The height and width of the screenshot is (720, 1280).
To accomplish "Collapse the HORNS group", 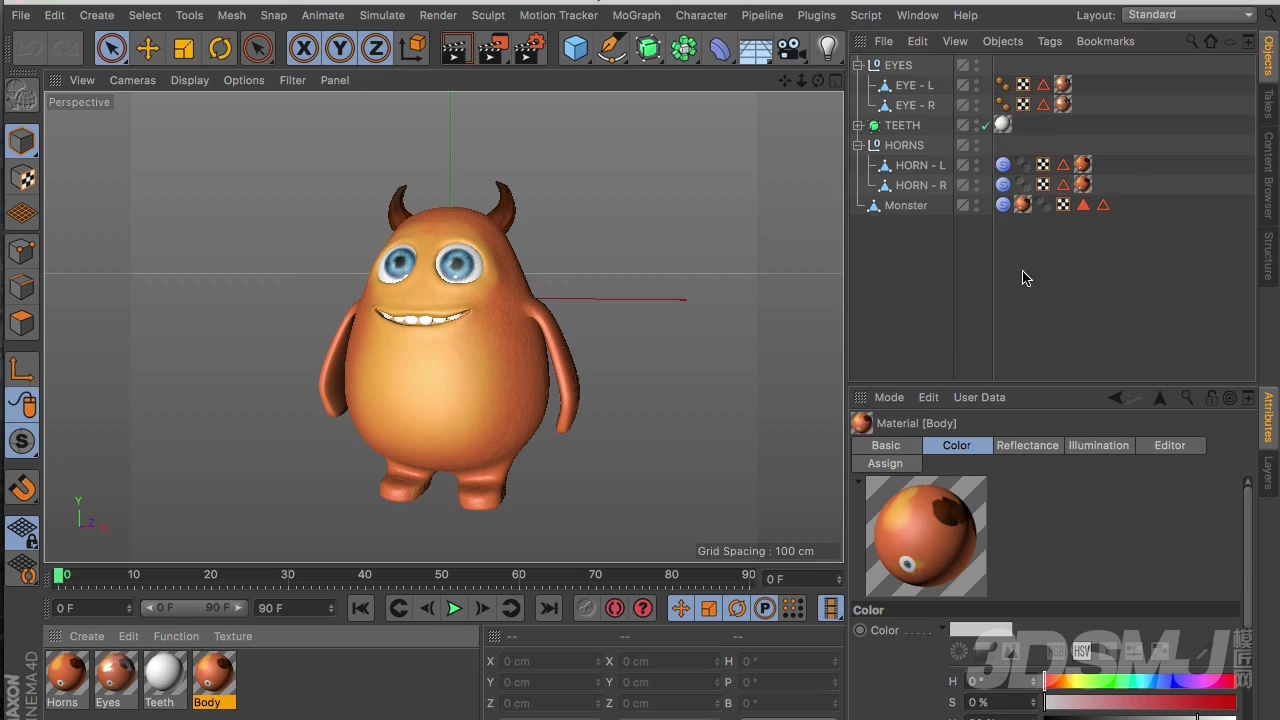I will pos(858,145).
